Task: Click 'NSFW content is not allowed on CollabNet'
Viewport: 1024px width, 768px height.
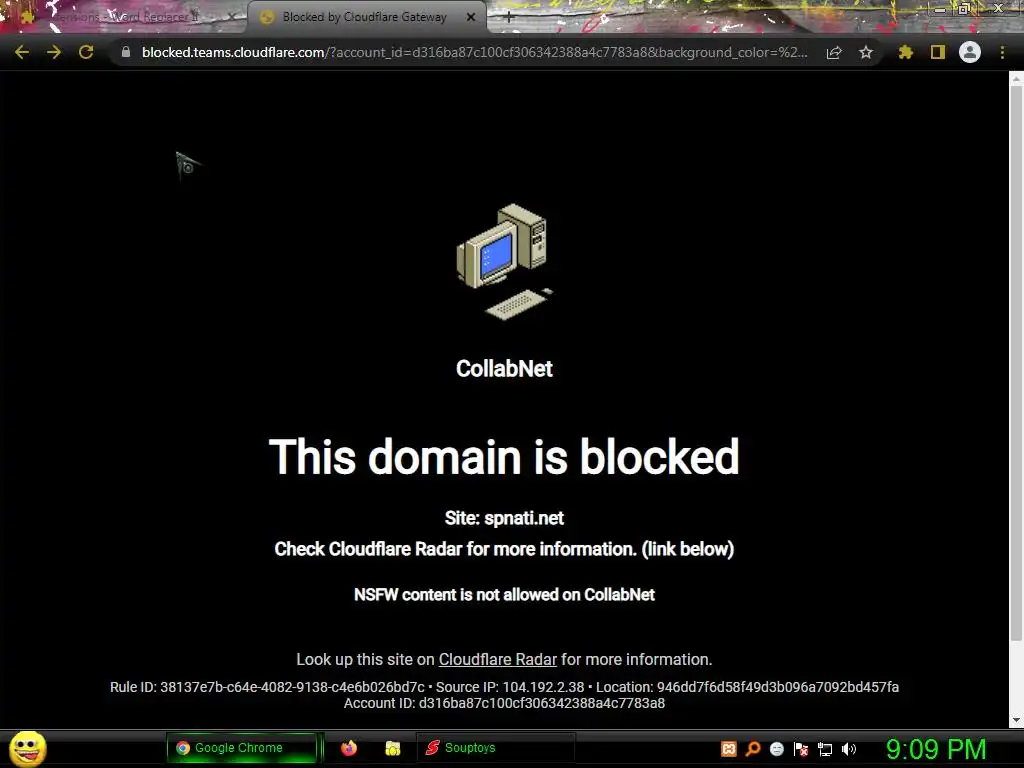Action: point(504,595)
